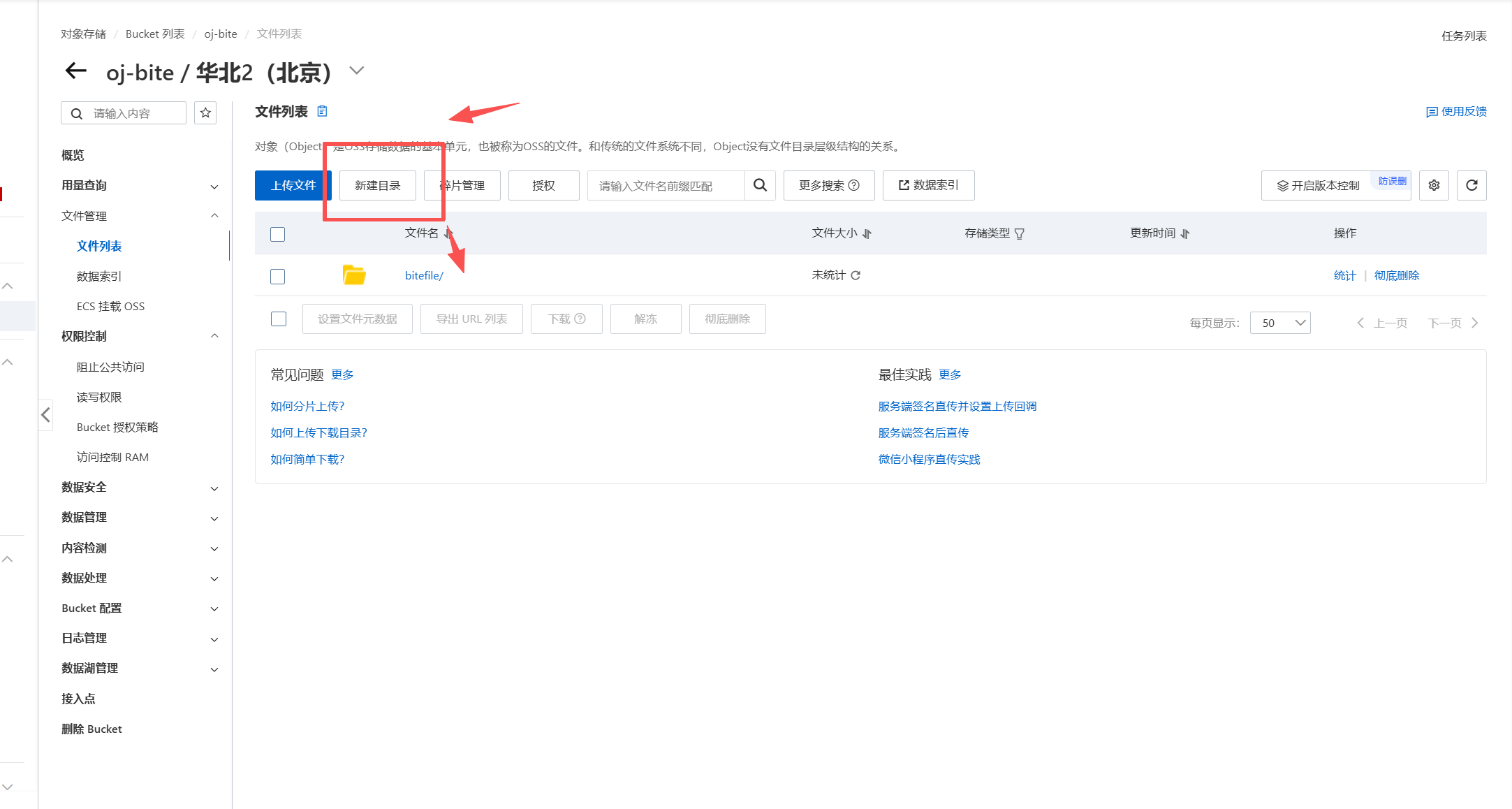The height and width of the screenshot is (809, 1512).
Task: Refresh the 未统计 file size stat icon
Action: (x=856, y=275)
